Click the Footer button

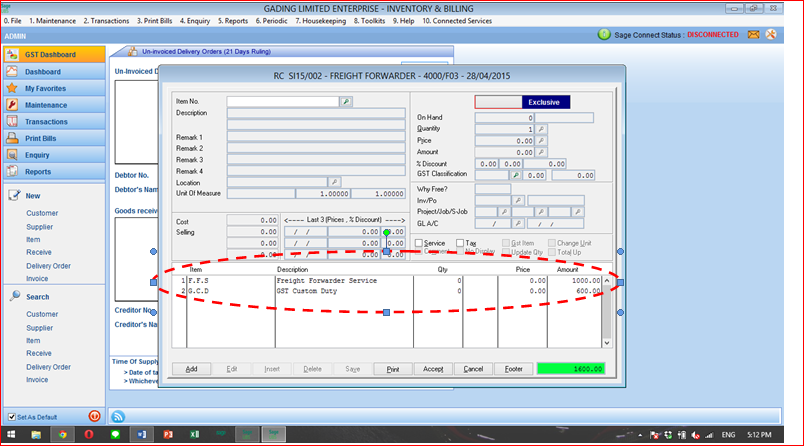pyautogui.click(x=513, y=369)
